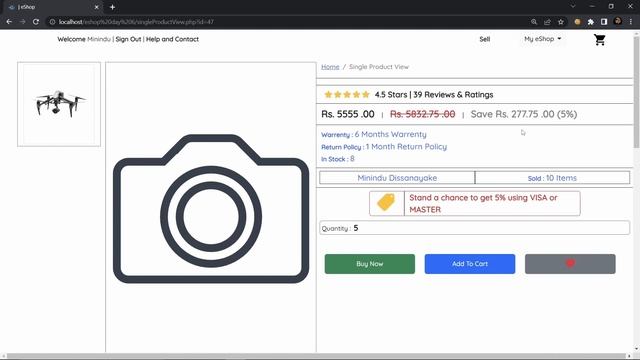Click the Save Rs. 277.75 text
The width and height of the screenshot is (640, 360).
(524, 114)
